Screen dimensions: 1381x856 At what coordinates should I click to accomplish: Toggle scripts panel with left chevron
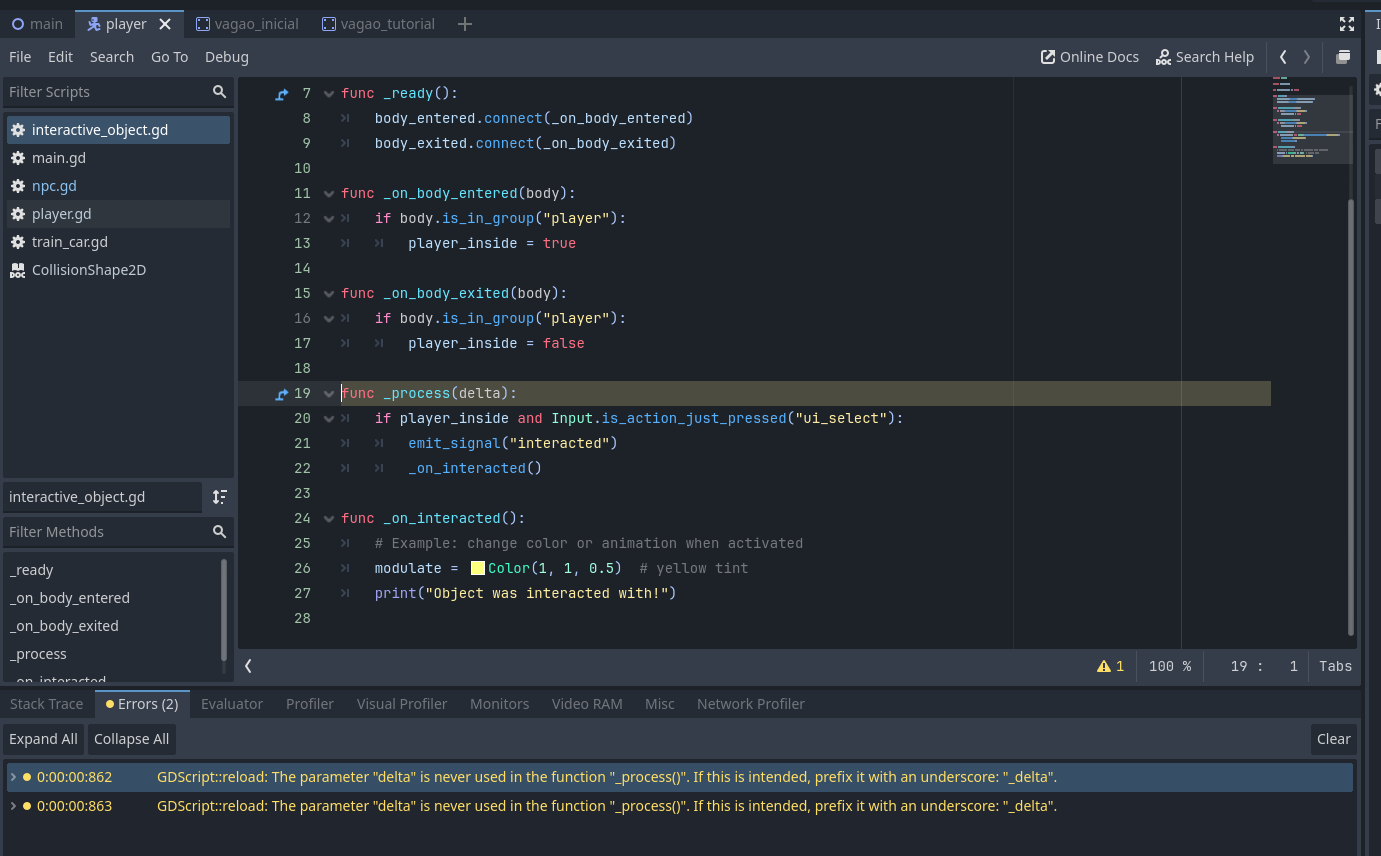coord(248,666)
